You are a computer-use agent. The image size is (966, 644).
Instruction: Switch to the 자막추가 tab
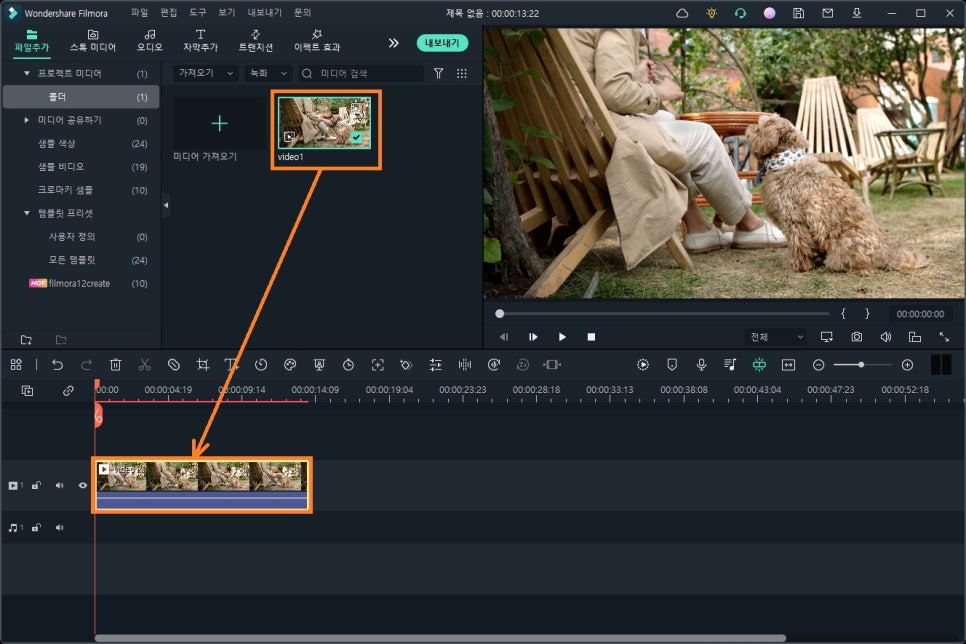[200, 41]
